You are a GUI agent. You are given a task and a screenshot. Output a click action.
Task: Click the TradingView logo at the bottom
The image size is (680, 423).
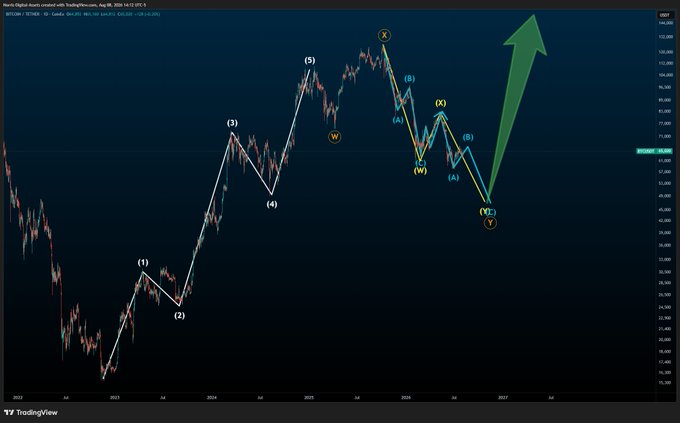tap(31, 413)
